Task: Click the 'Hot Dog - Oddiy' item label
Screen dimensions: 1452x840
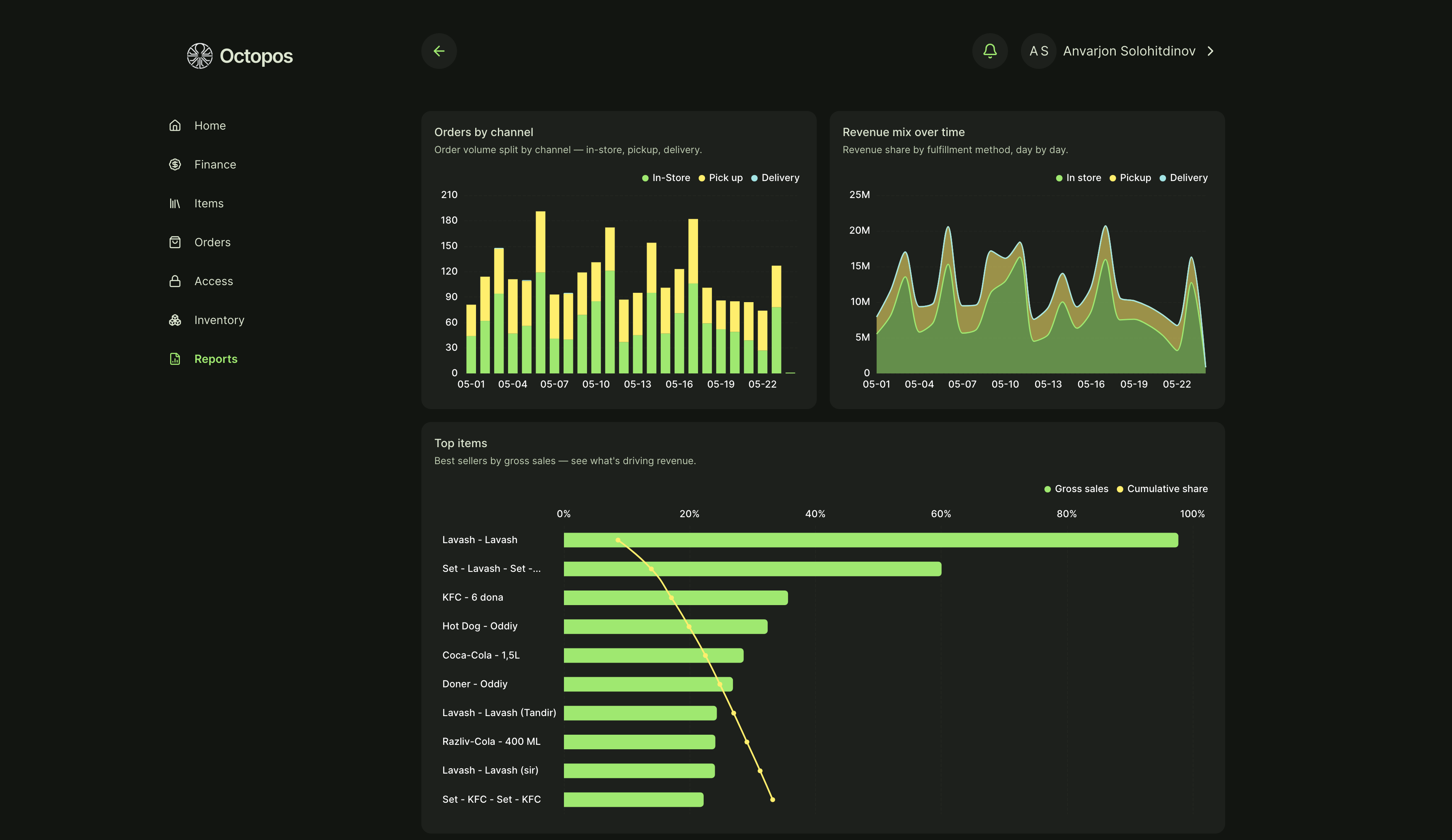Action: [479, 626]
